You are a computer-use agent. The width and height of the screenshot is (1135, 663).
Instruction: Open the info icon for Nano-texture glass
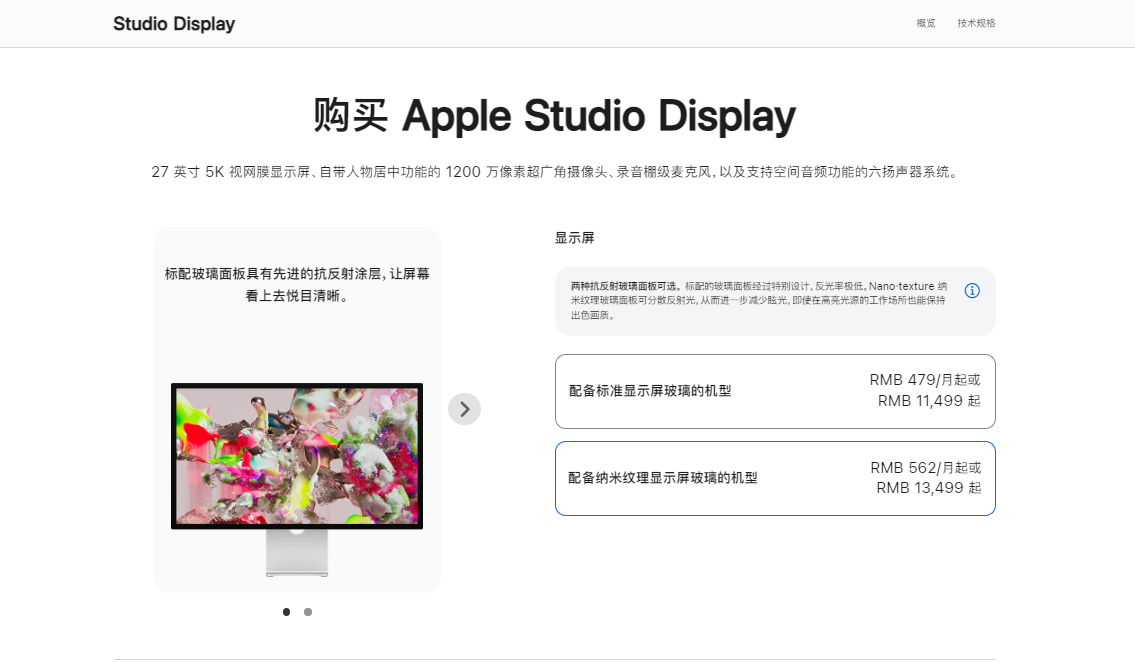[x=972, y=290]
